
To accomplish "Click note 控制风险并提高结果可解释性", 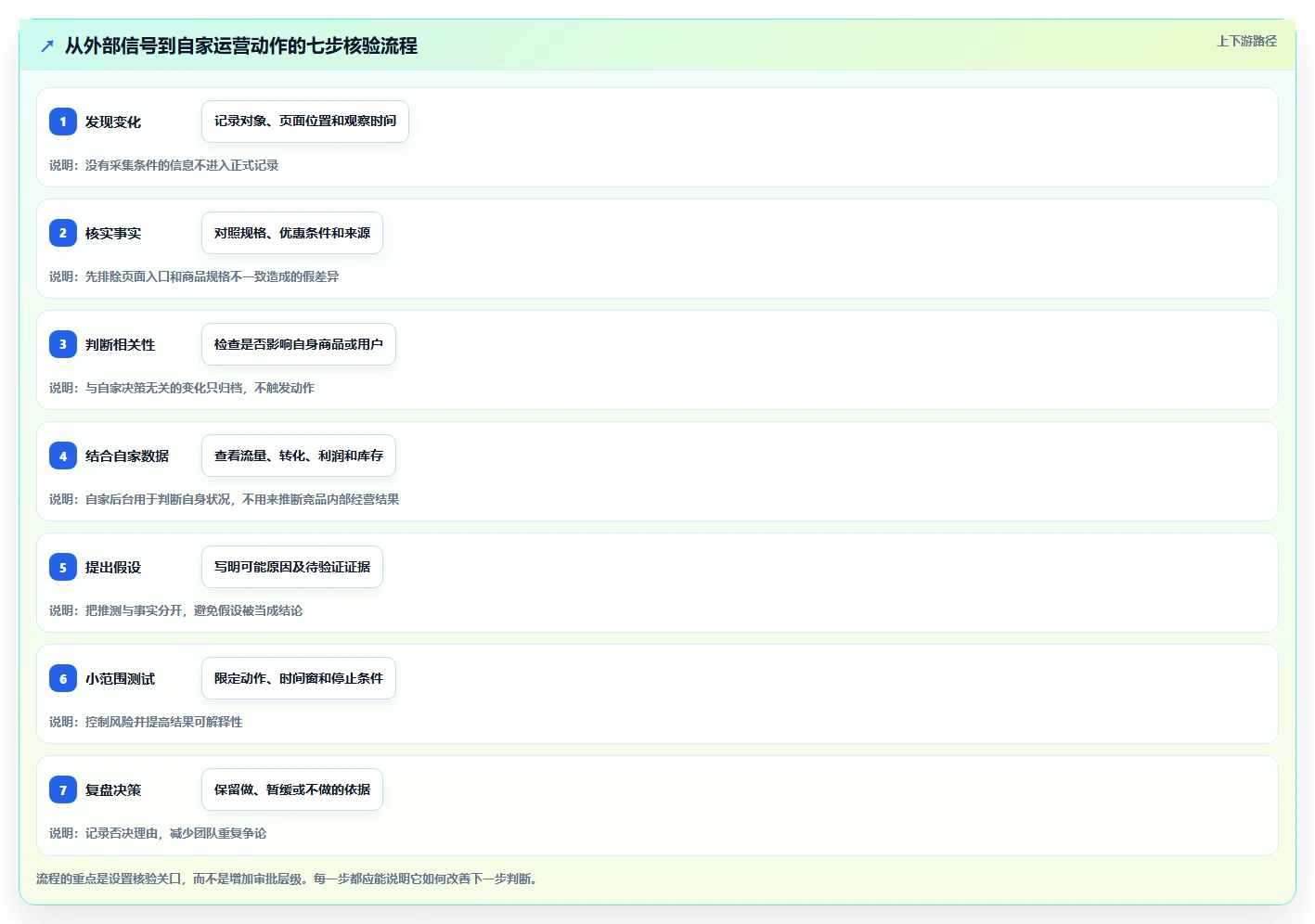I will pos(163,722).
